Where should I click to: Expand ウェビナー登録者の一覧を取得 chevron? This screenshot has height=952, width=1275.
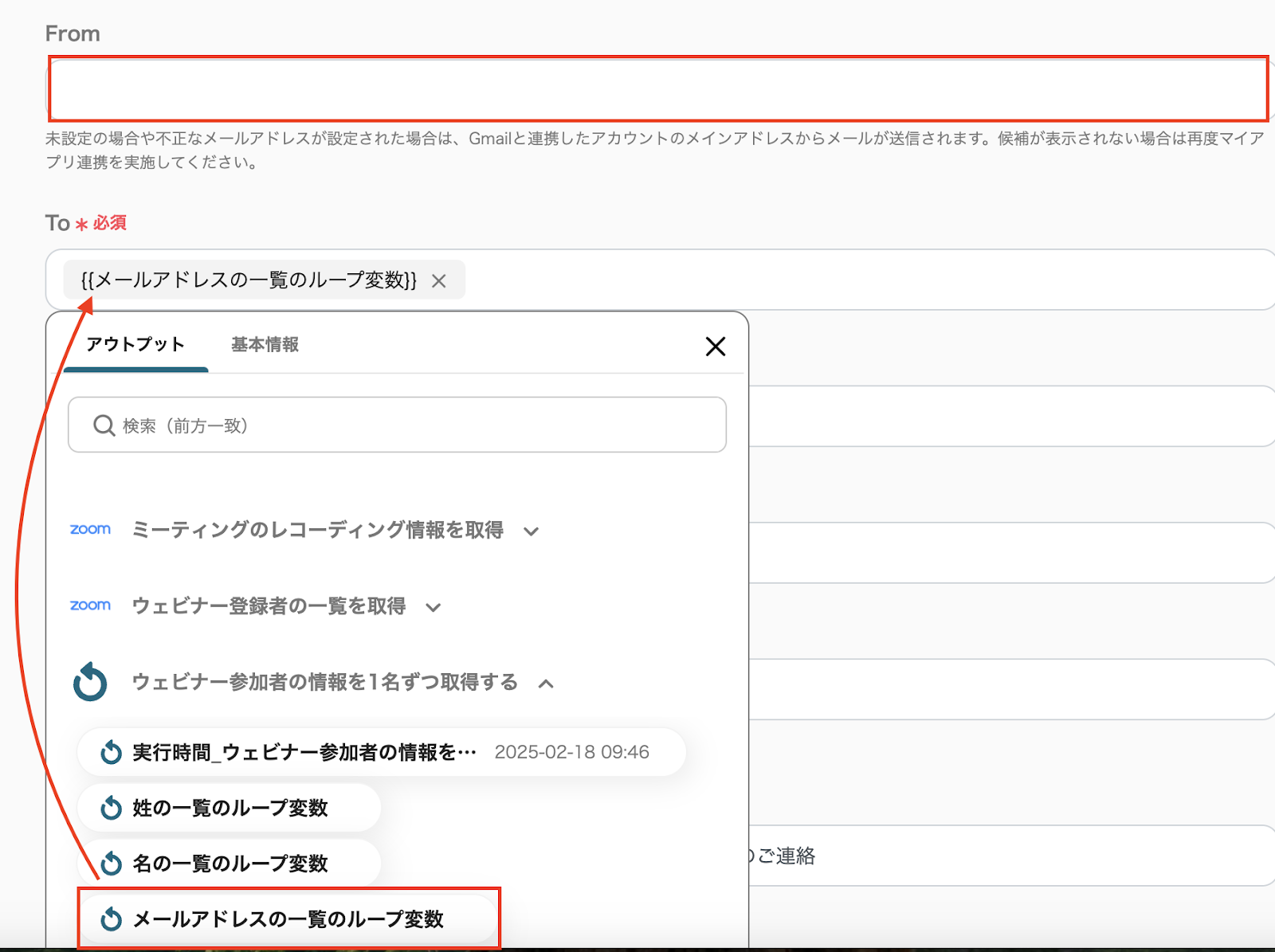point(433,608)
